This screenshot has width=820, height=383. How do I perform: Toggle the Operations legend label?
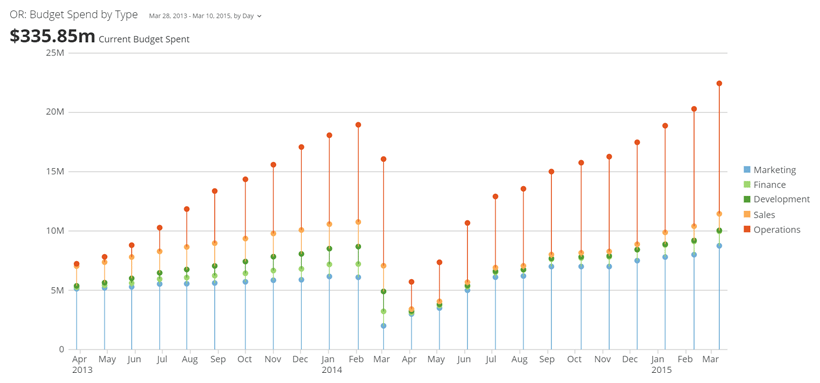pos(777,229)
